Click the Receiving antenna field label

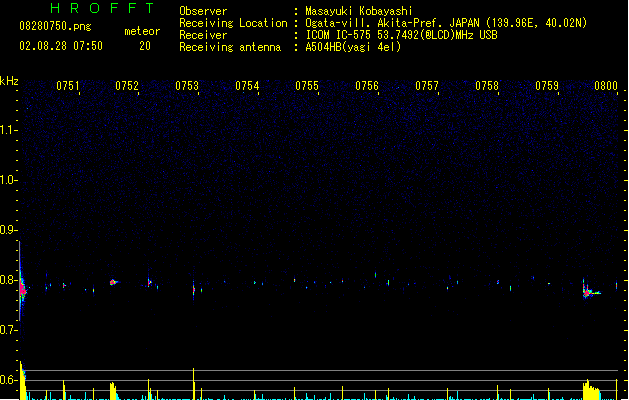click(230, 47)
